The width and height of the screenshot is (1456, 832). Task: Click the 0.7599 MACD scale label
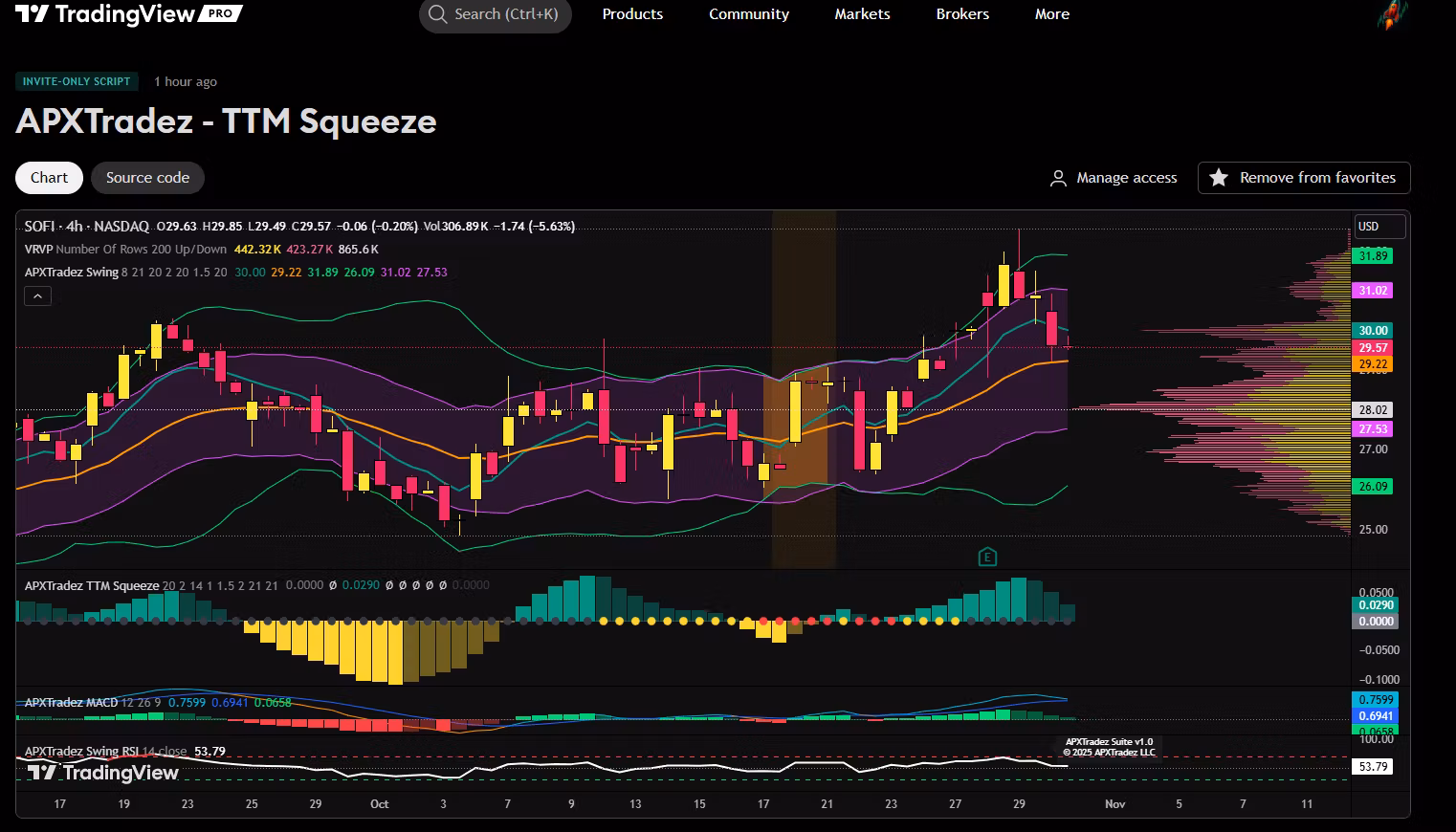pos(1377,700)
